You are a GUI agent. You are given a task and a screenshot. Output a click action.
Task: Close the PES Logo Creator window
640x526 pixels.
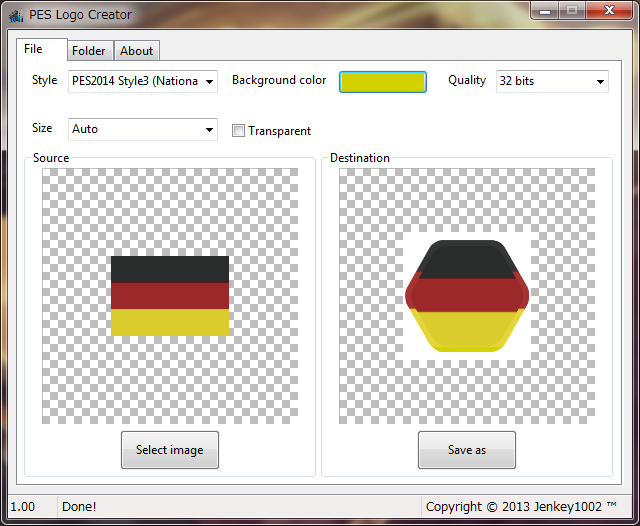point(609,10)
